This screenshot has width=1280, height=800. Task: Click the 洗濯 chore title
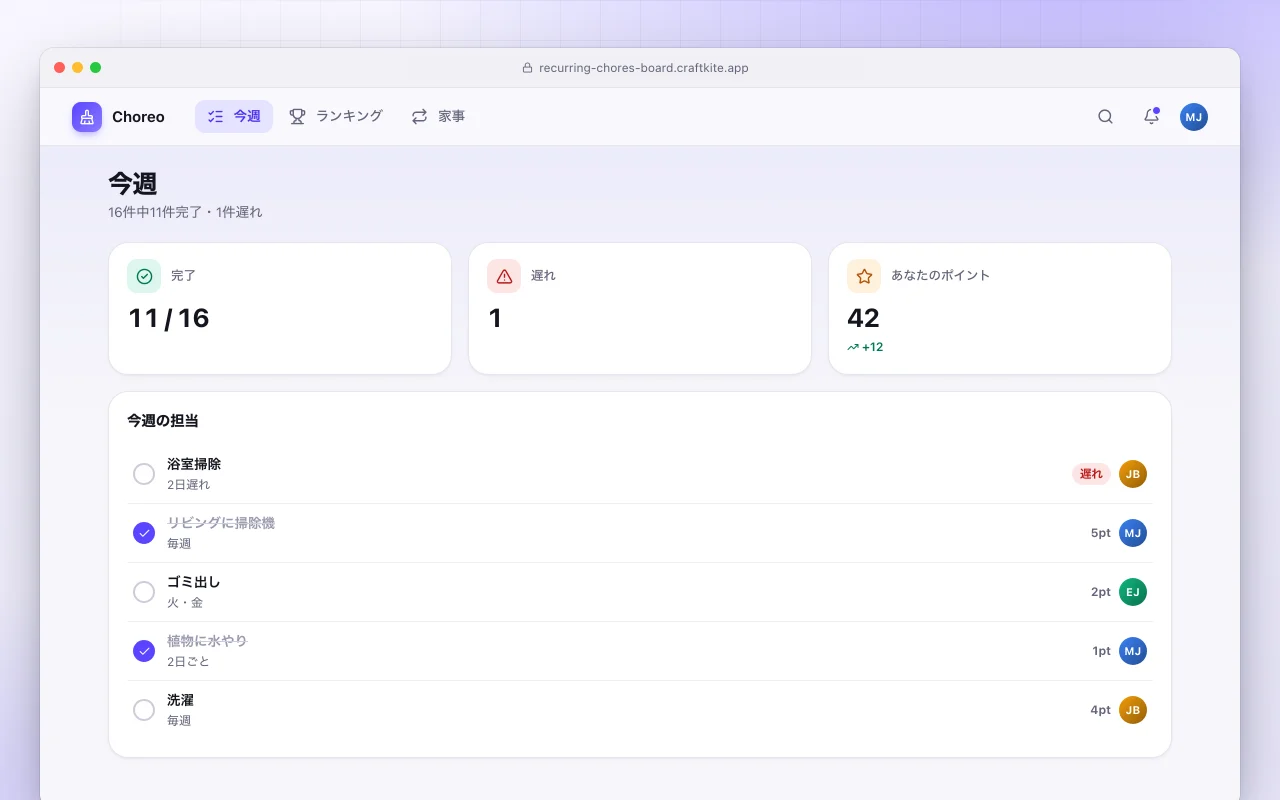pyautogui.click(x=180, y=701)
